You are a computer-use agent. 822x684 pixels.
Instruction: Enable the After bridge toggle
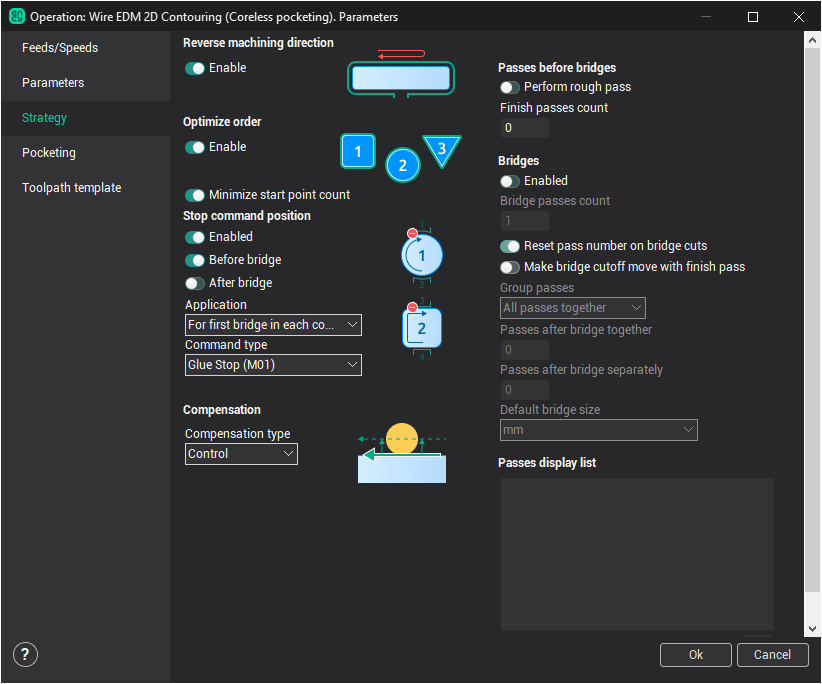coord(195,283)
